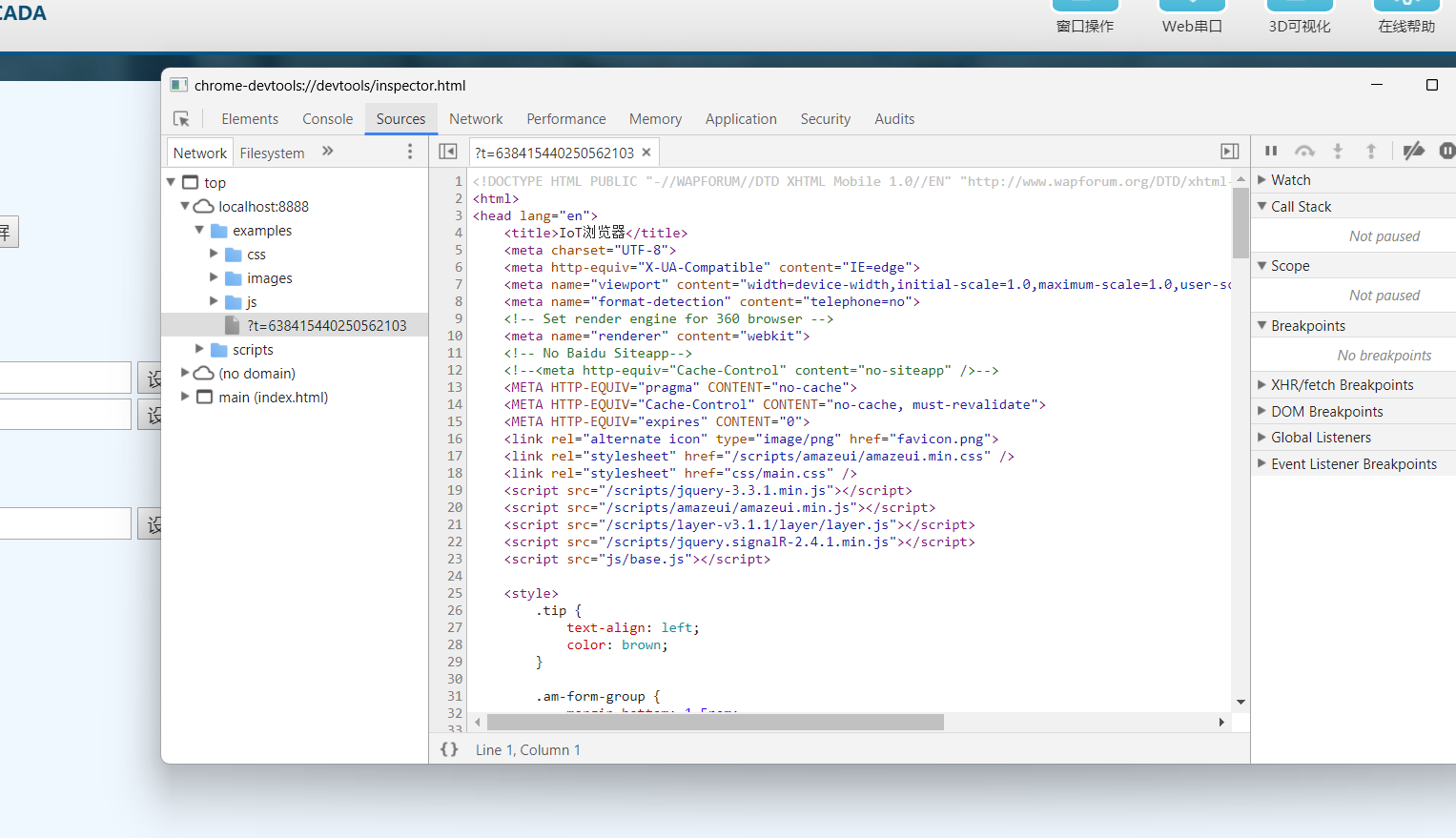Open the 窗口操作 toolbar icon
Viewport: 1456px width, 838px height.
point(1085,18)
